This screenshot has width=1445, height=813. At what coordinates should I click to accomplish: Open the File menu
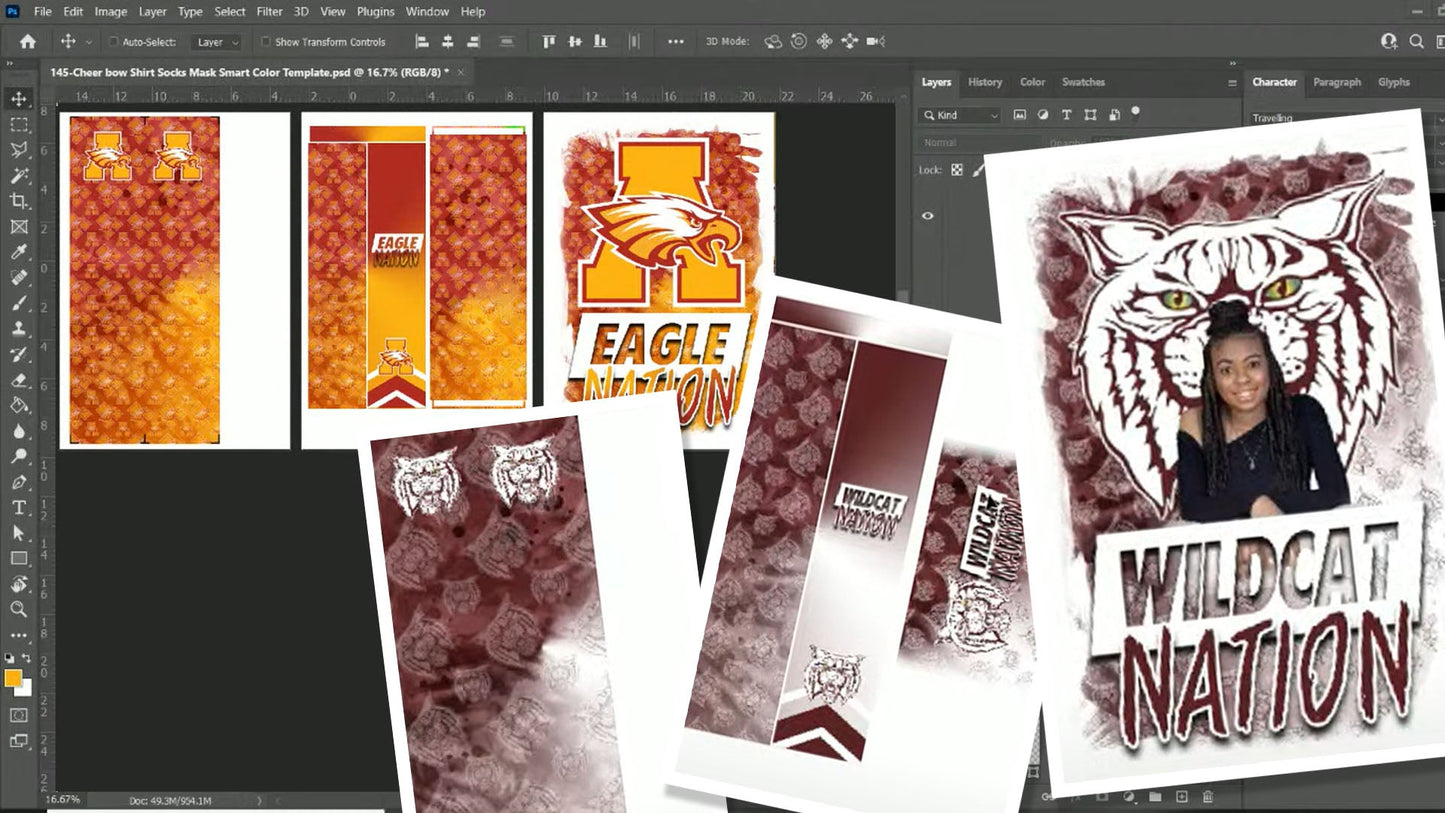click(43, 12)
